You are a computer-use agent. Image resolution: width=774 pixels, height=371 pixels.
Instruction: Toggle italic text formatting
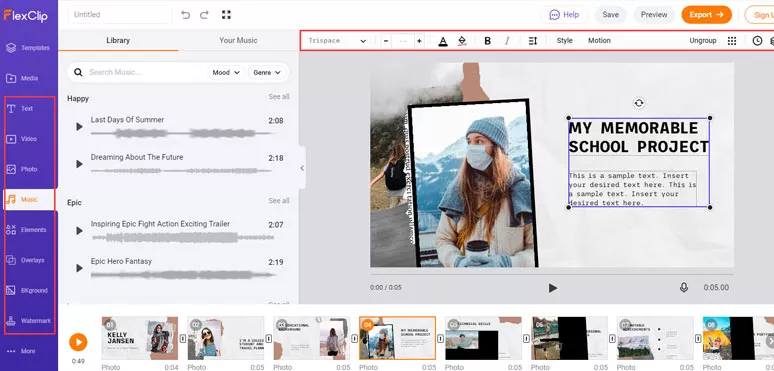tap(506, 41)
